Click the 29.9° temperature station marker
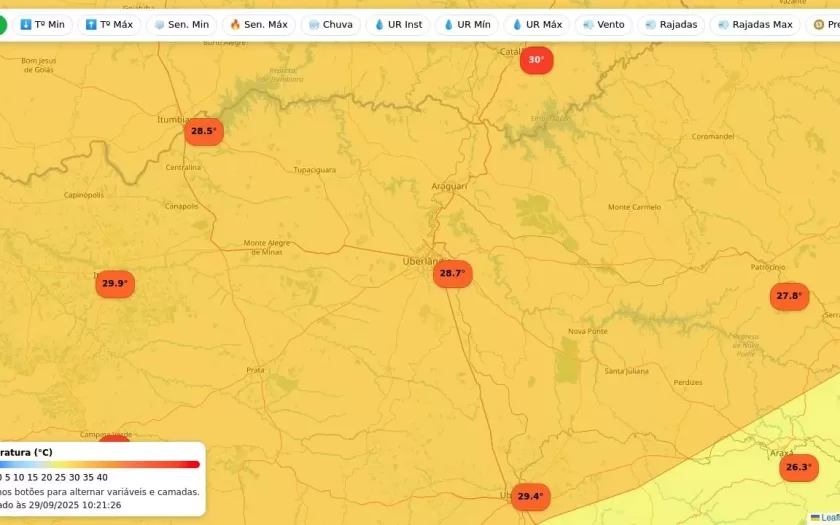840x525 pixels. click(x=115, y=284)
